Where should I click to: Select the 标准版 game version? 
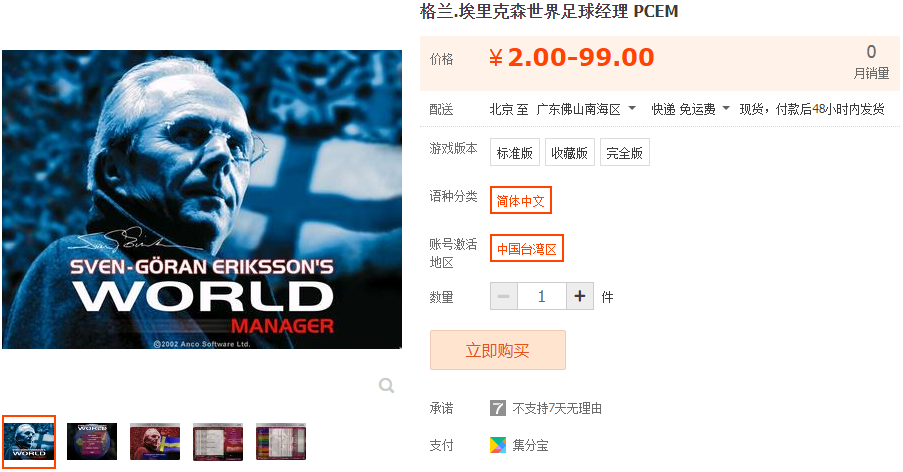tap(515, 153)
